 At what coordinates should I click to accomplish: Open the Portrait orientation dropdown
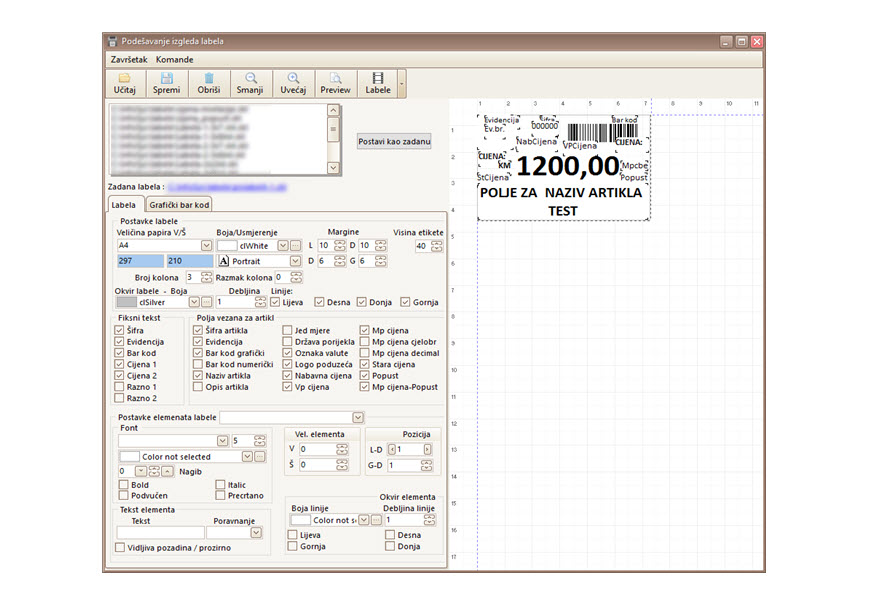point(295,261)
